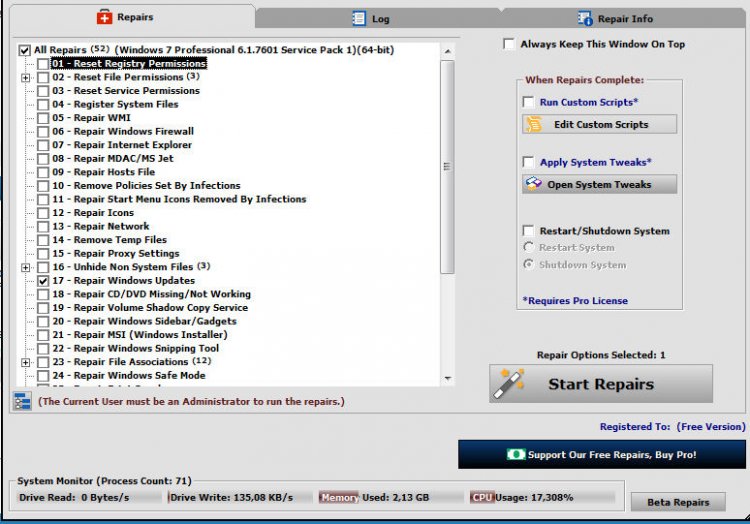Select 22 - Repair Windows Snipping Tool
This screenshot has height=524, width=750.
point(136,349)
